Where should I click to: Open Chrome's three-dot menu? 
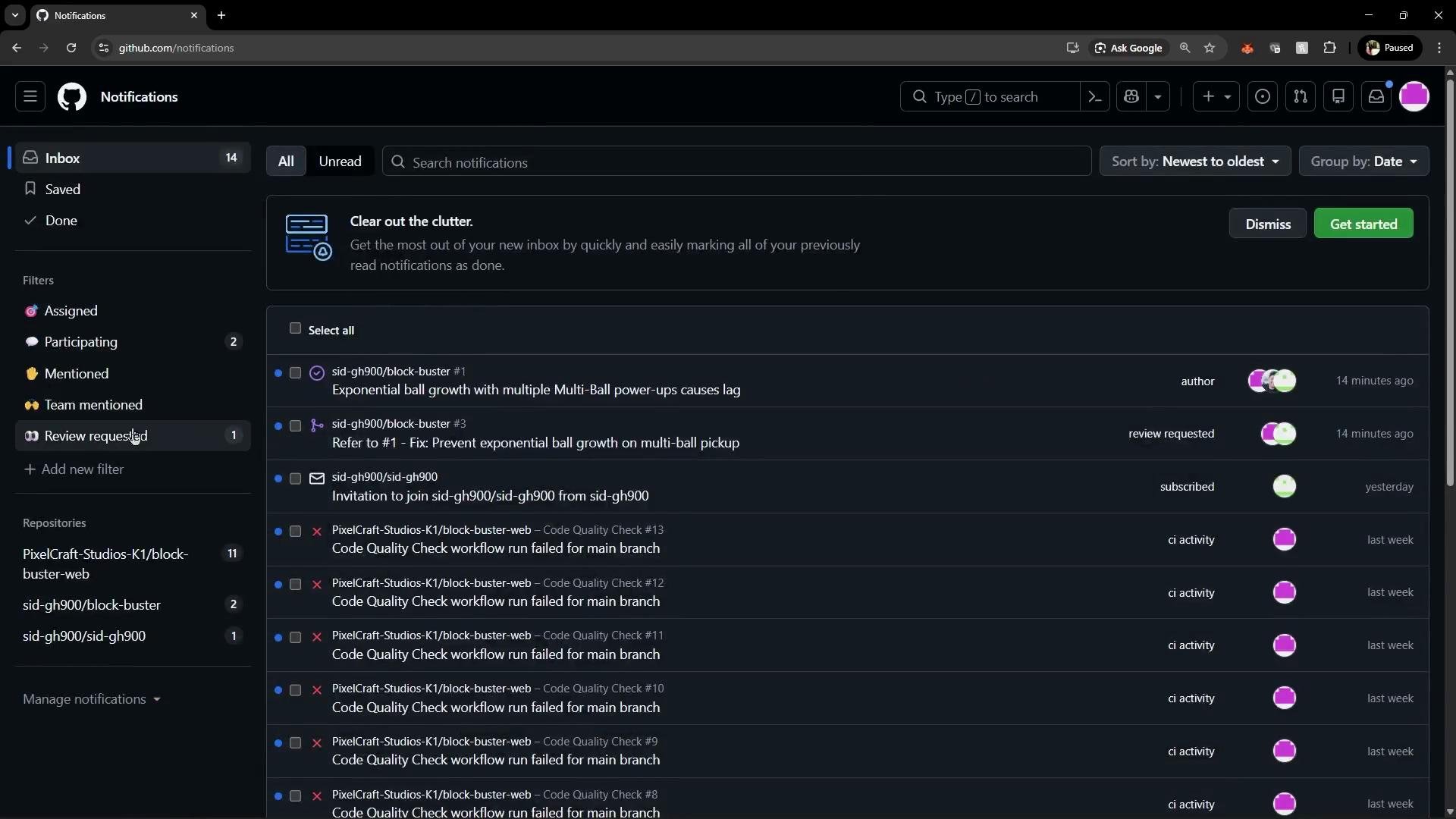[x=1439, y=48]
